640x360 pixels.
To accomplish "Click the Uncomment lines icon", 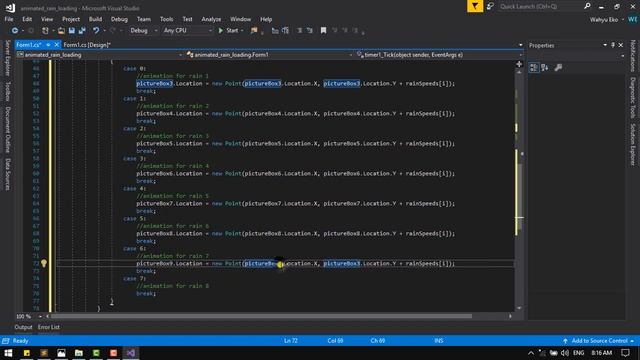I will pos(285,31).
